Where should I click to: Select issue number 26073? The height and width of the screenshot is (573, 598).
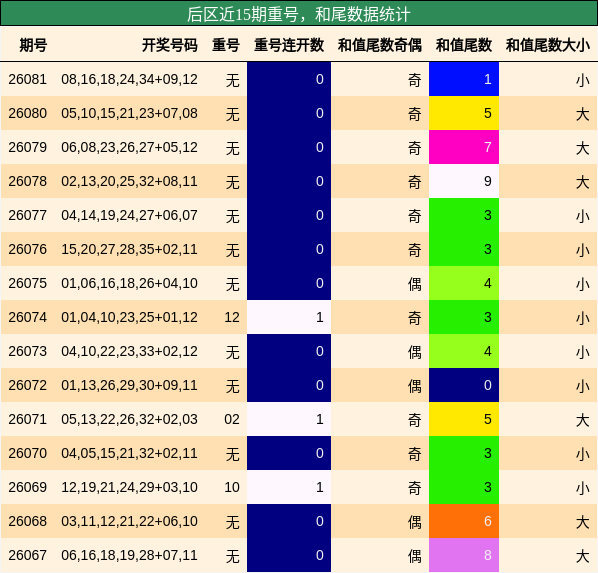click(27, 351)
